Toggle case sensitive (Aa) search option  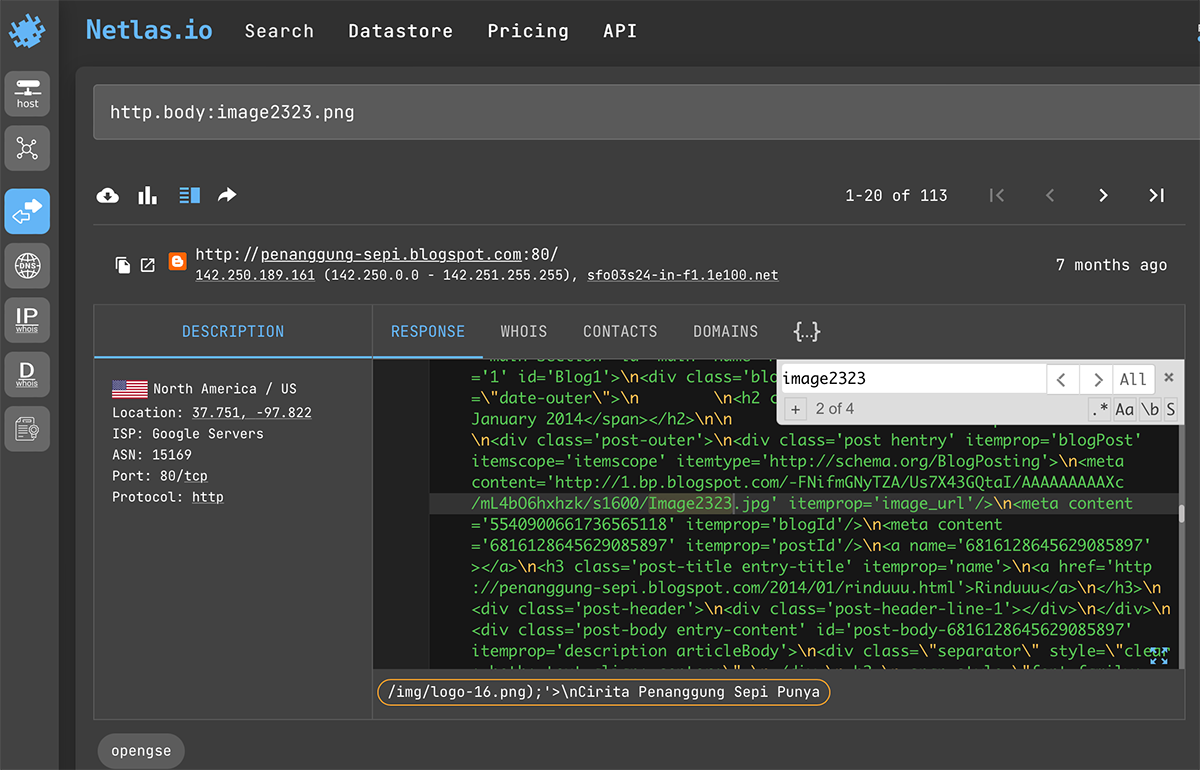[x=1124, y=409]
